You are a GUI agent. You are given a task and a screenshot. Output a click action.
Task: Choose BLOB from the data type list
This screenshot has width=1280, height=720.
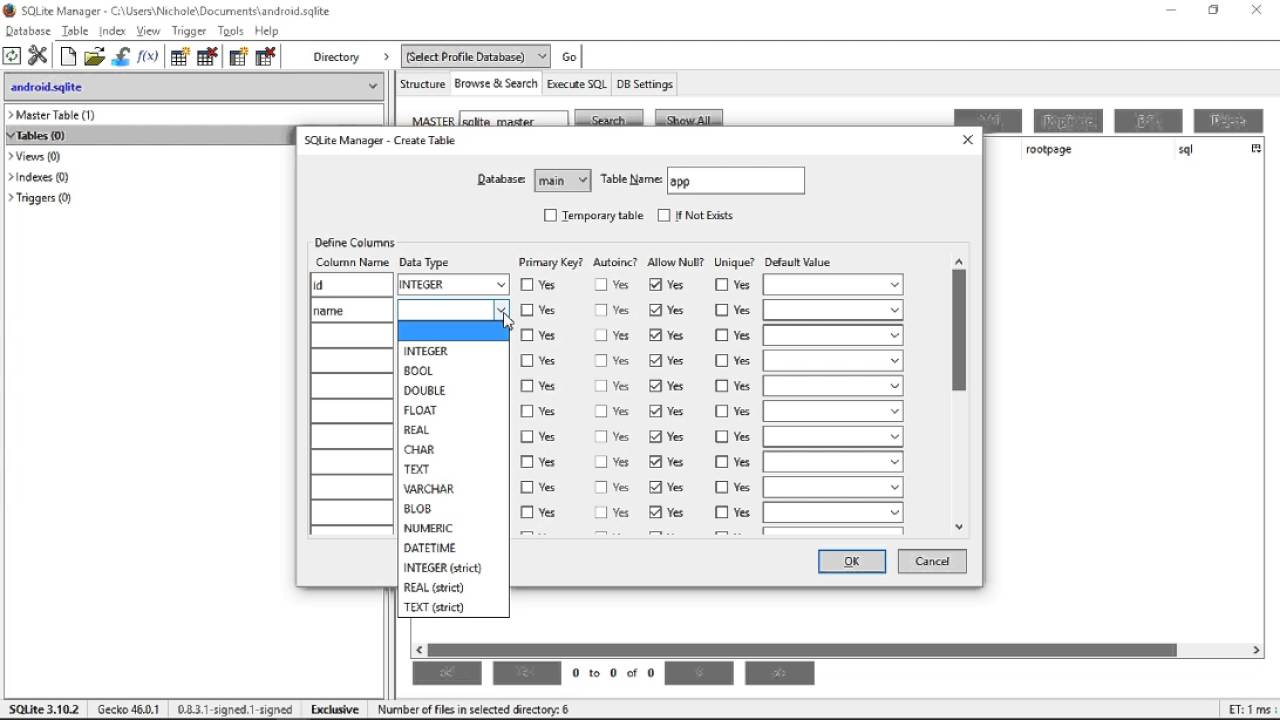pos(453,509)
